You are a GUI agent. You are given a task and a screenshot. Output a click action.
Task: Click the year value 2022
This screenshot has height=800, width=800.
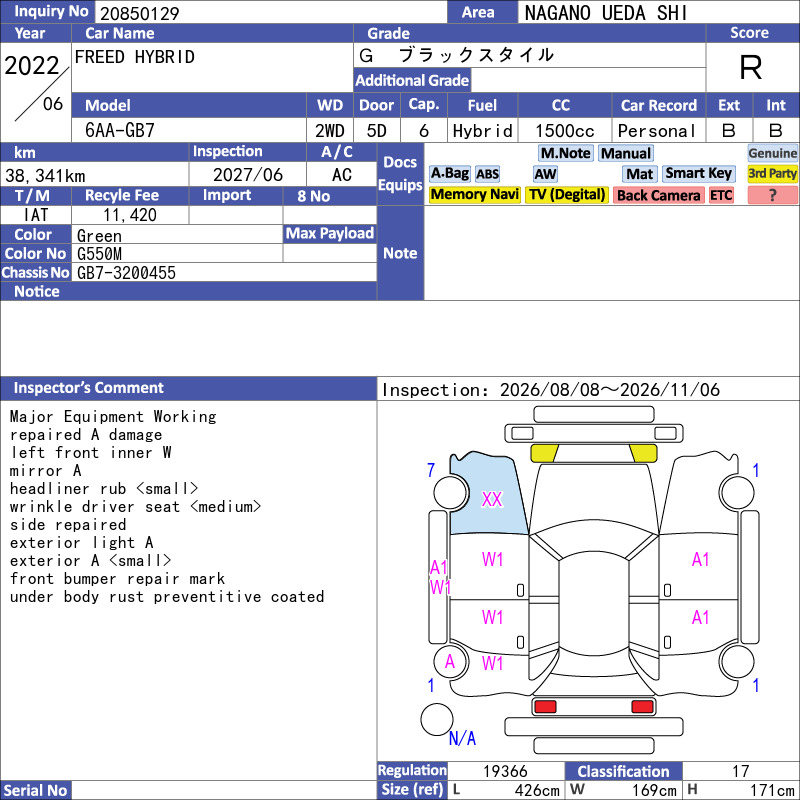click(x=32, y=65)
